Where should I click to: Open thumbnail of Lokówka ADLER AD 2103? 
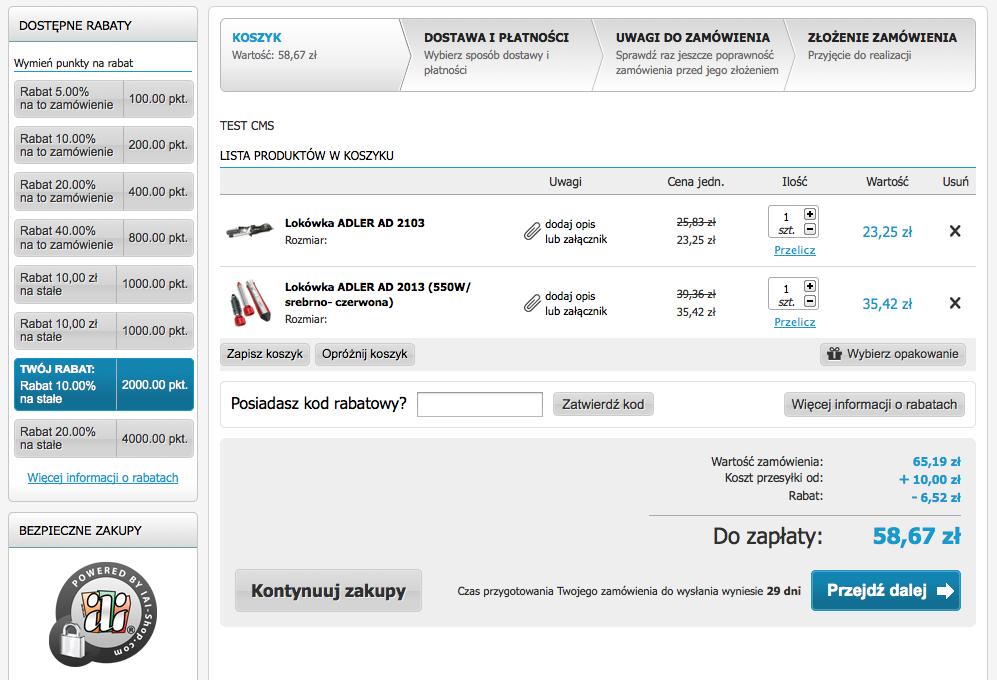click(x=250, y=230)
